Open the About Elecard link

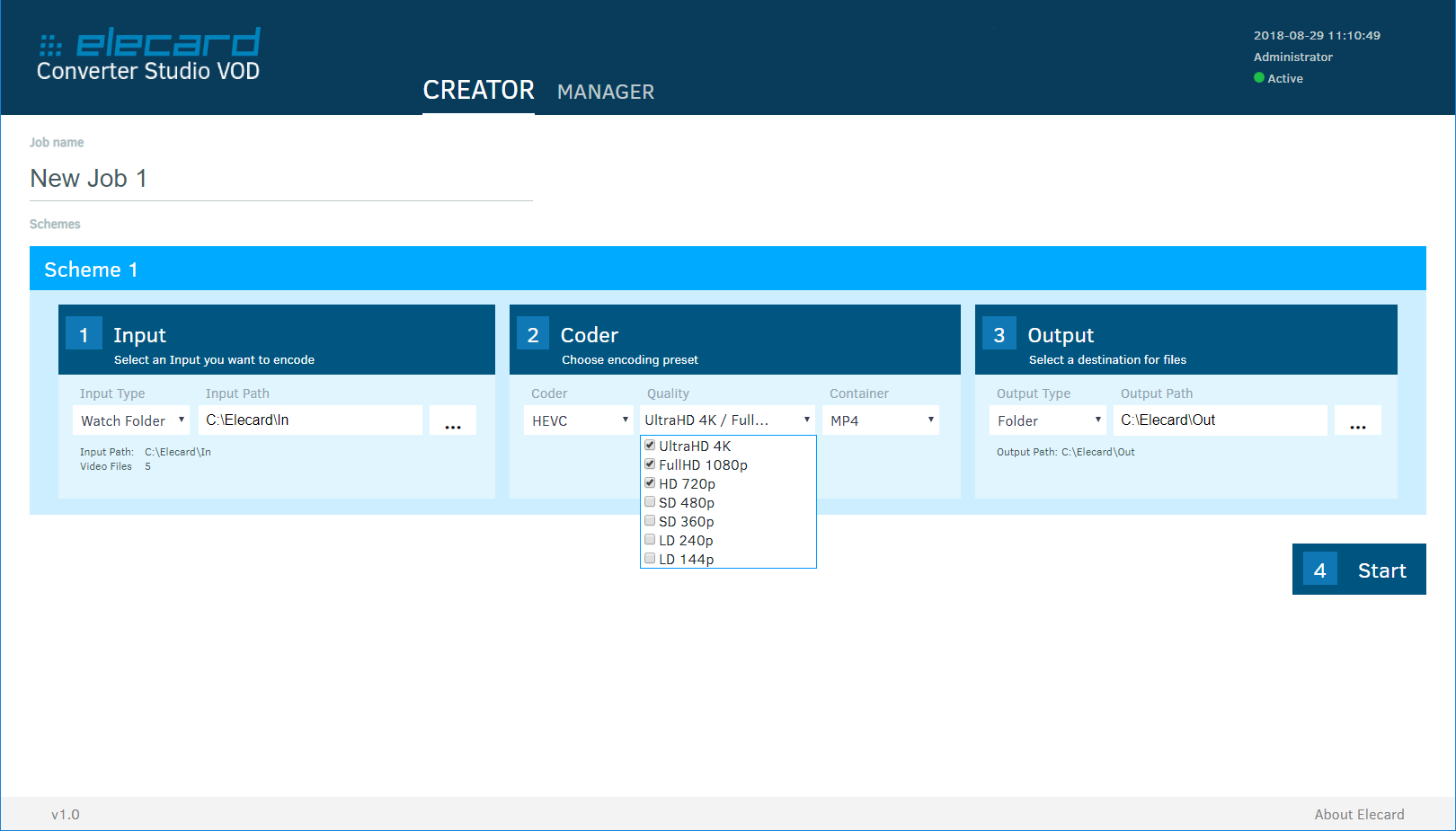(x=1359, y=814)
